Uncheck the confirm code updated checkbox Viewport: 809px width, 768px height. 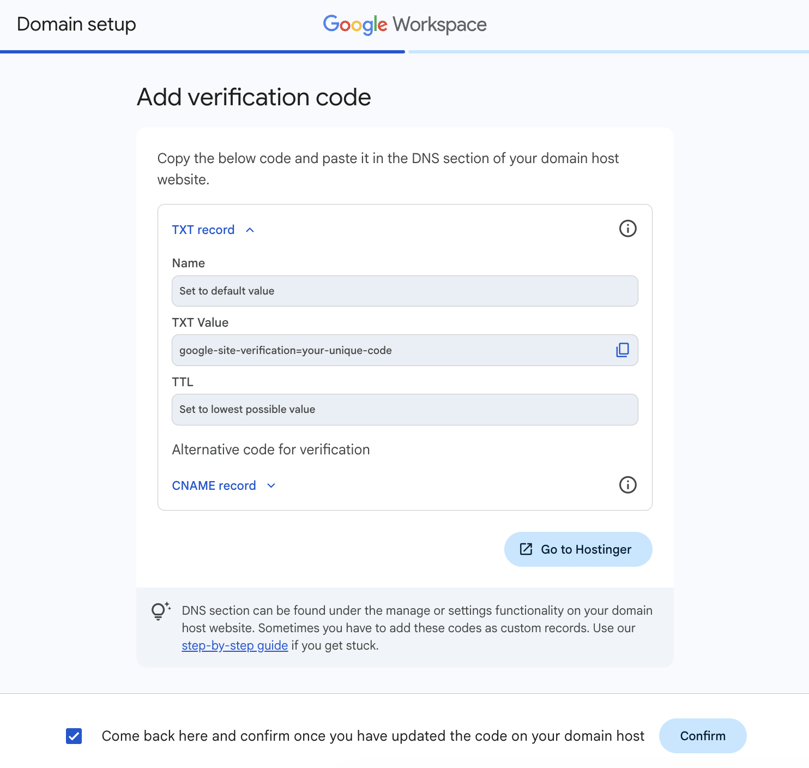[74, 736]
